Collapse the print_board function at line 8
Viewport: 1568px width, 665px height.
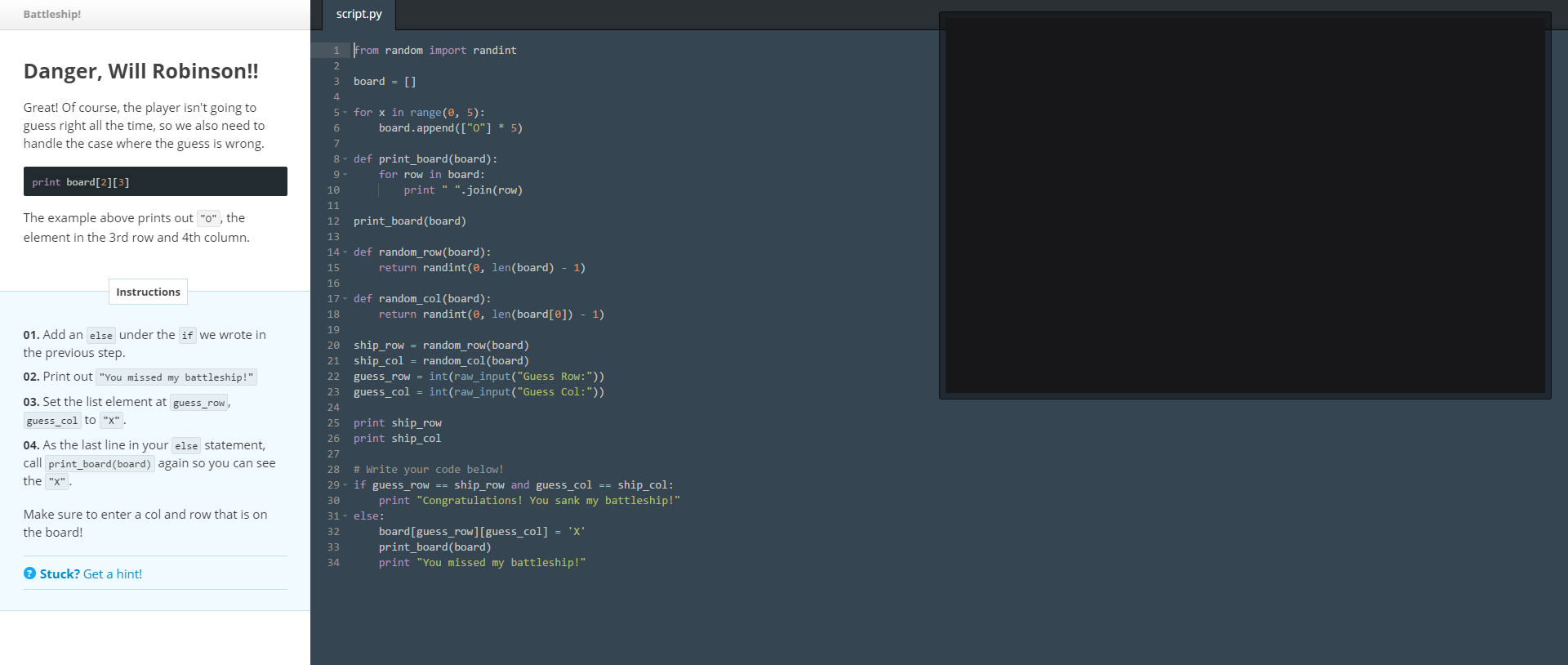coord(345,159)
